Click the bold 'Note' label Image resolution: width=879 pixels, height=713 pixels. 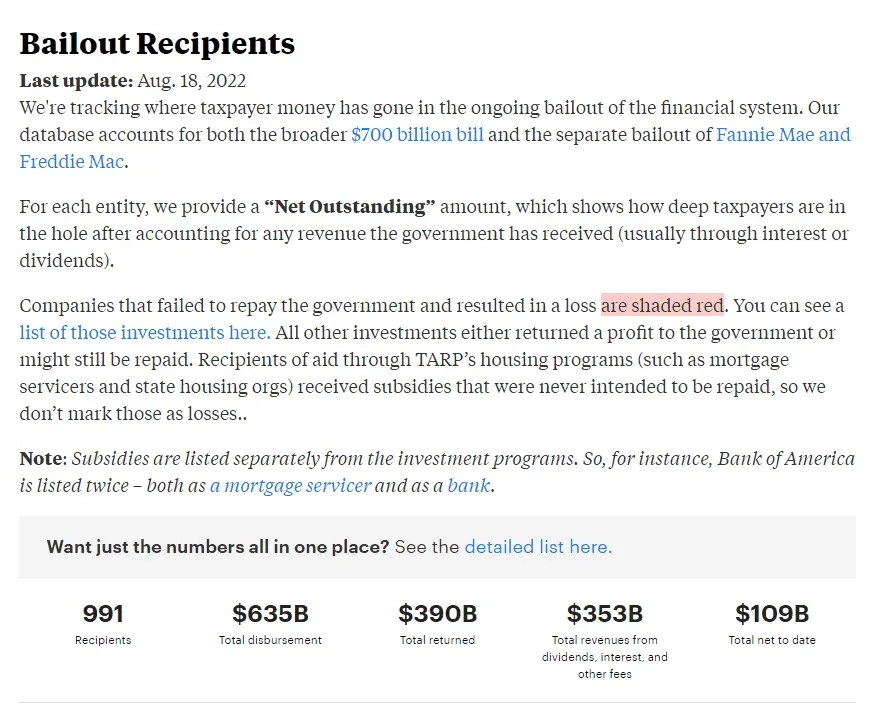click(x=42, y=460)
